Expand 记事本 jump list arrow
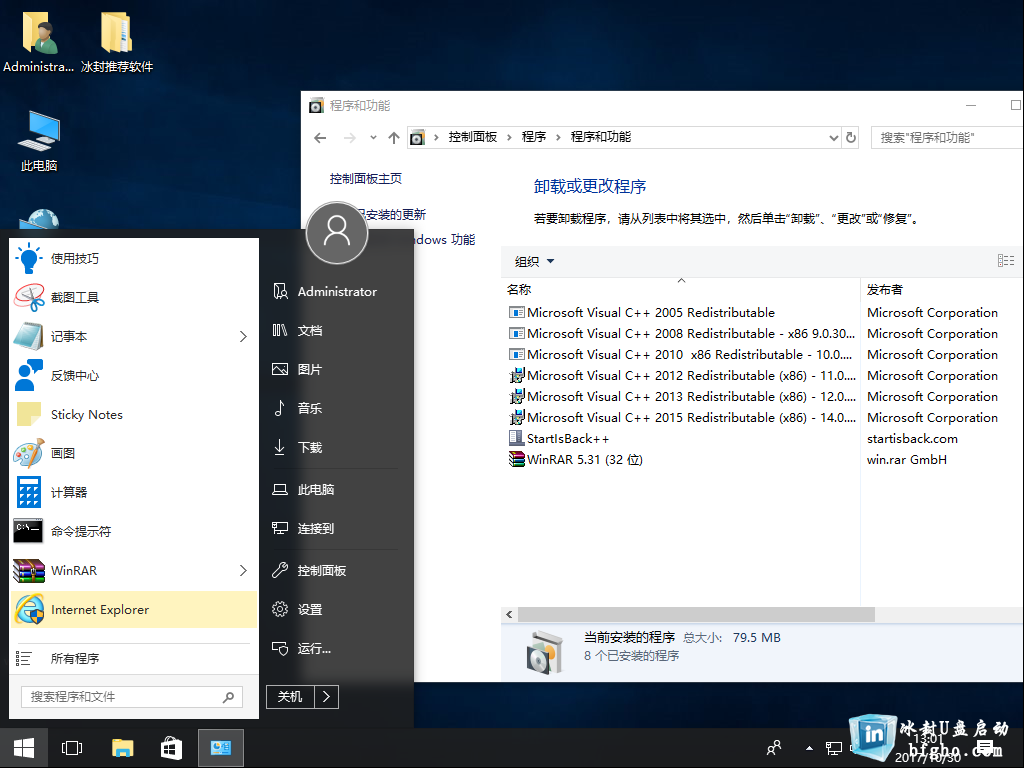The width and height of the screenshot is (1024, 768). coord(243,336)
